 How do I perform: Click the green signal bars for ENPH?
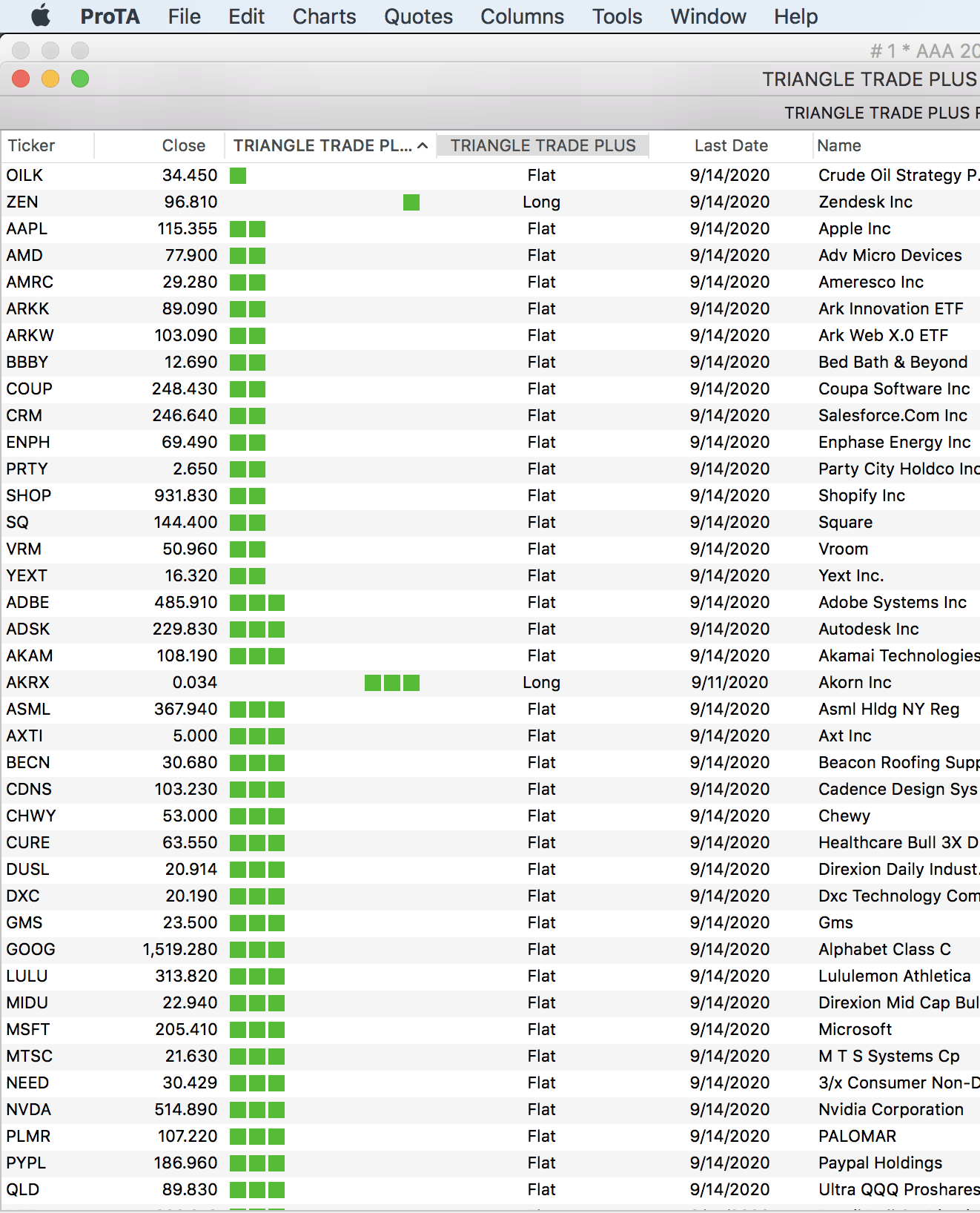[248, 443]
